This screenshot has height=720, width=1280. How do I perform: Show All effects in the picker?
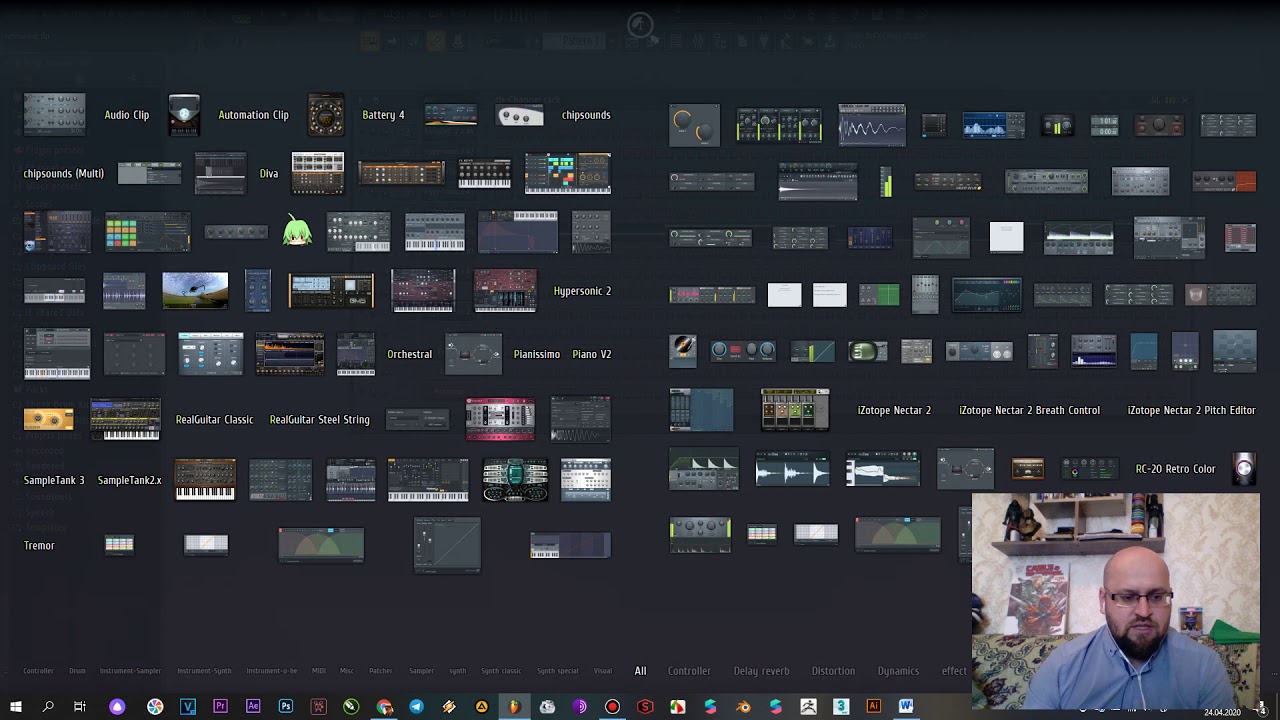[x=640, y=671]
